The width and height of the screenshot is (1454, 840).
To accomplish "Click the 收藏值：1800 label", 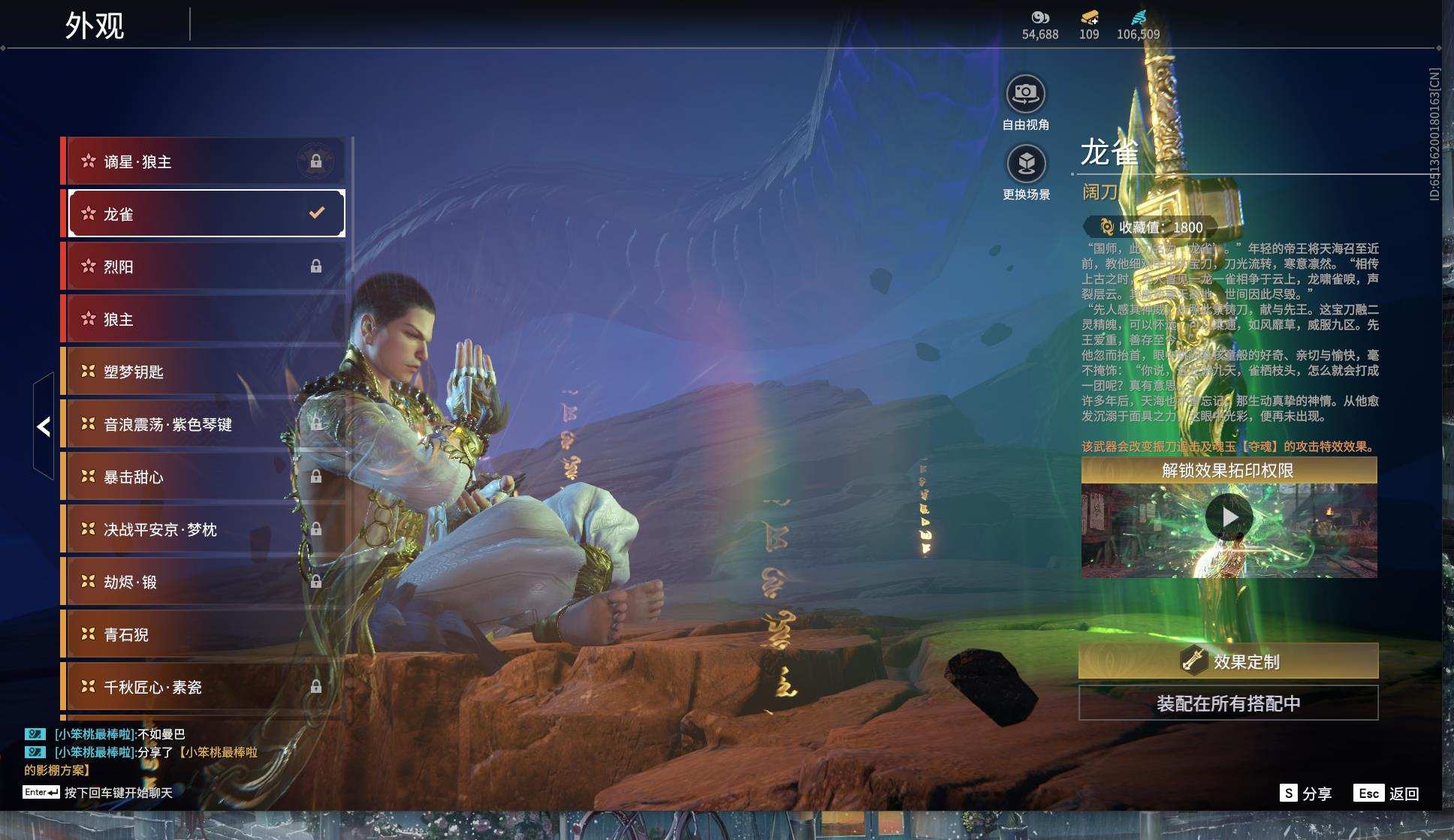I will [1161, 227].
